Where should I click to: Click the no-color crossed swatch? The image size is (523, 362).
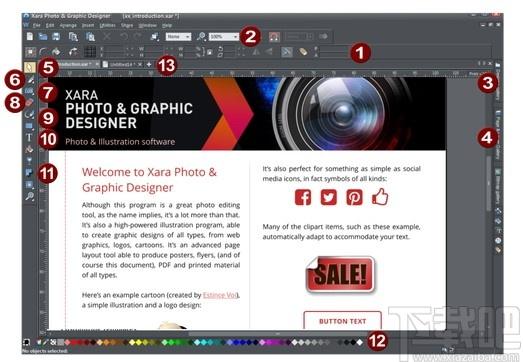tap(53, 342)
